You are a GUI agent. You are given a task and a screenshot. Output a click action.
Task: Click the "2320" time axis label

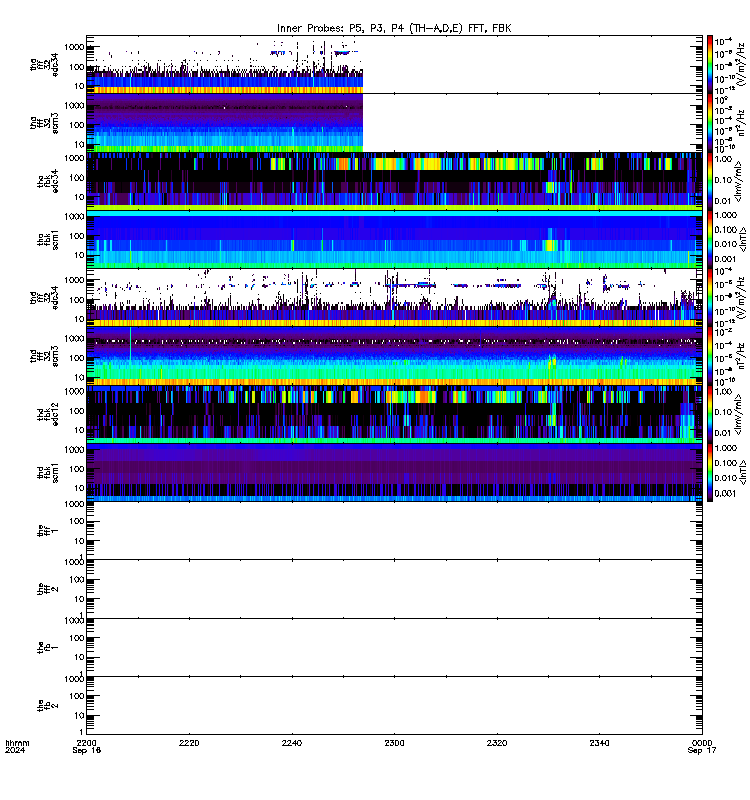(x=497, y=743)
